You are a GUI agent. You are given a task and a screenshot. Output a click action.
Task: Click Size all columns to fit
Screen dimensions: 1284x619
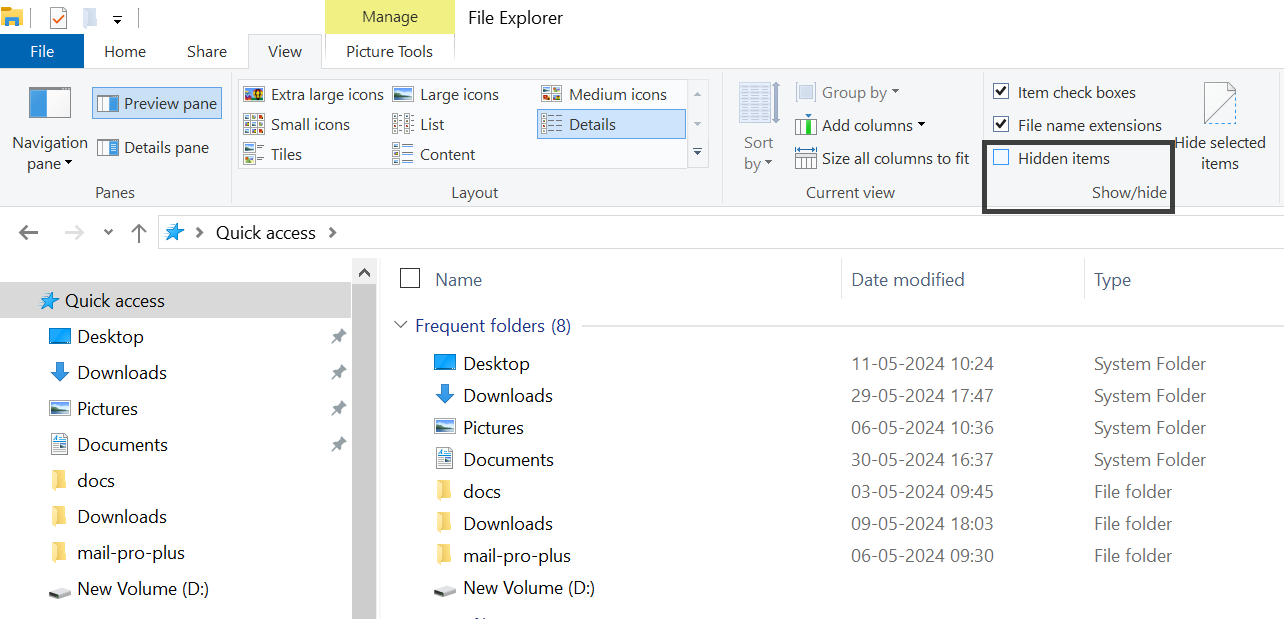883,158
